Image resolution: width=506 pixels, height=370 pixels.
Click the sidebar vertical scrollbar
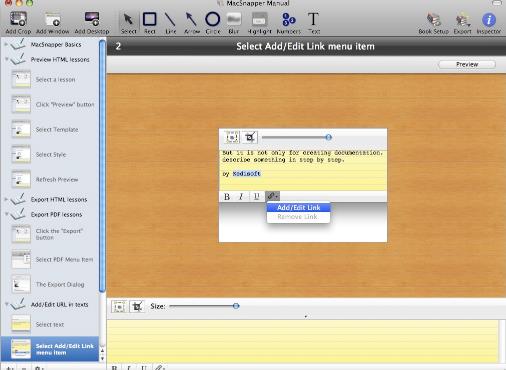click(102, 166)
